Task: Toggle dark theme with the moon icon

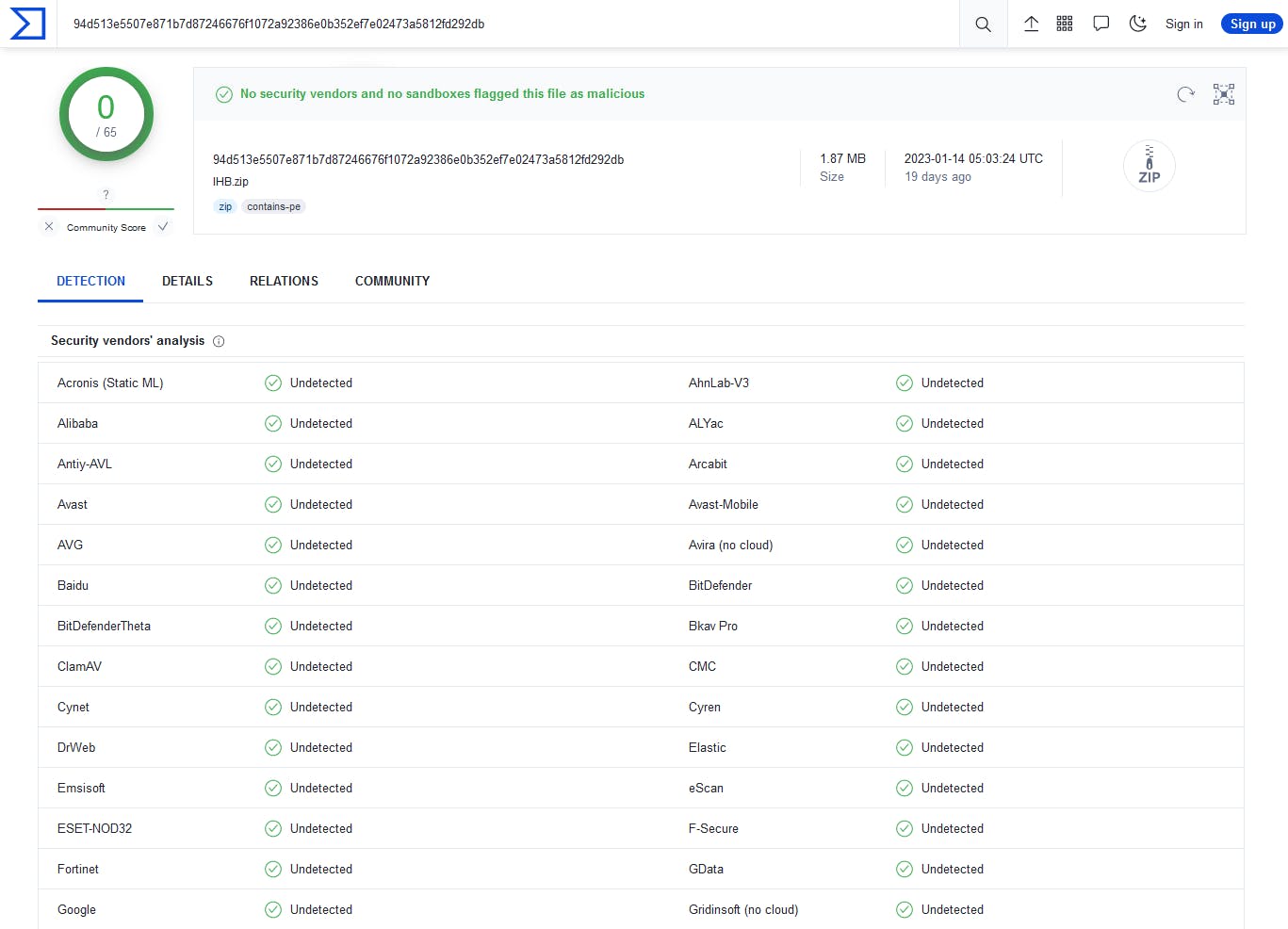Action: point(1137,24)
